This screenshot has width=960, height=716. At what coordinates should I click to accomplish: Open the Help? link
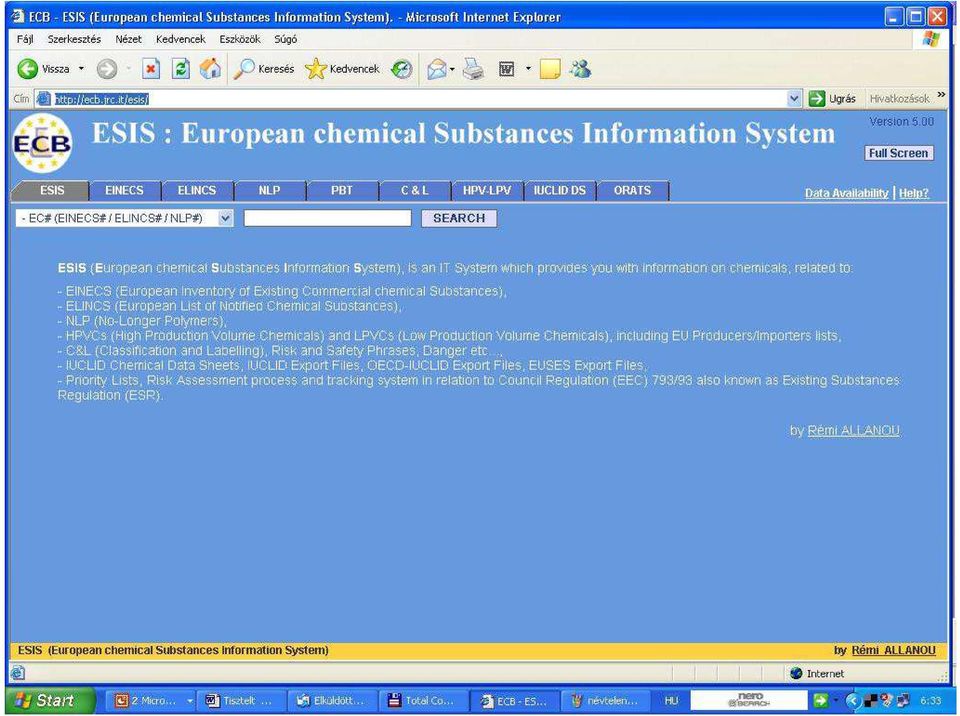point(913,193)
